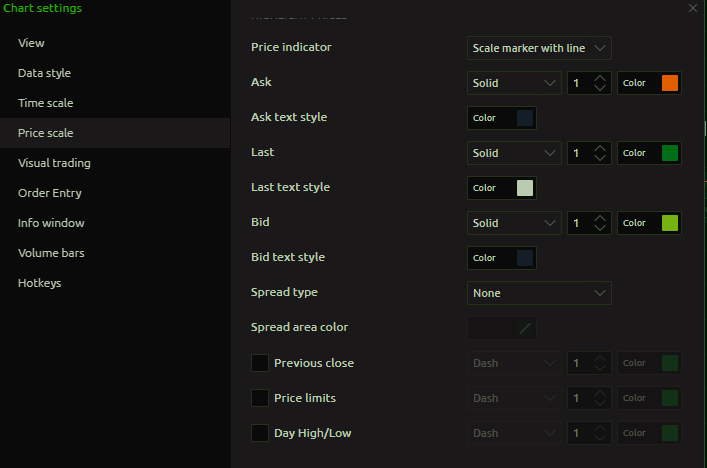Viewport: 707px width, 468px height.
Task: Edit the Bid text style color
Action: point(524,258)
